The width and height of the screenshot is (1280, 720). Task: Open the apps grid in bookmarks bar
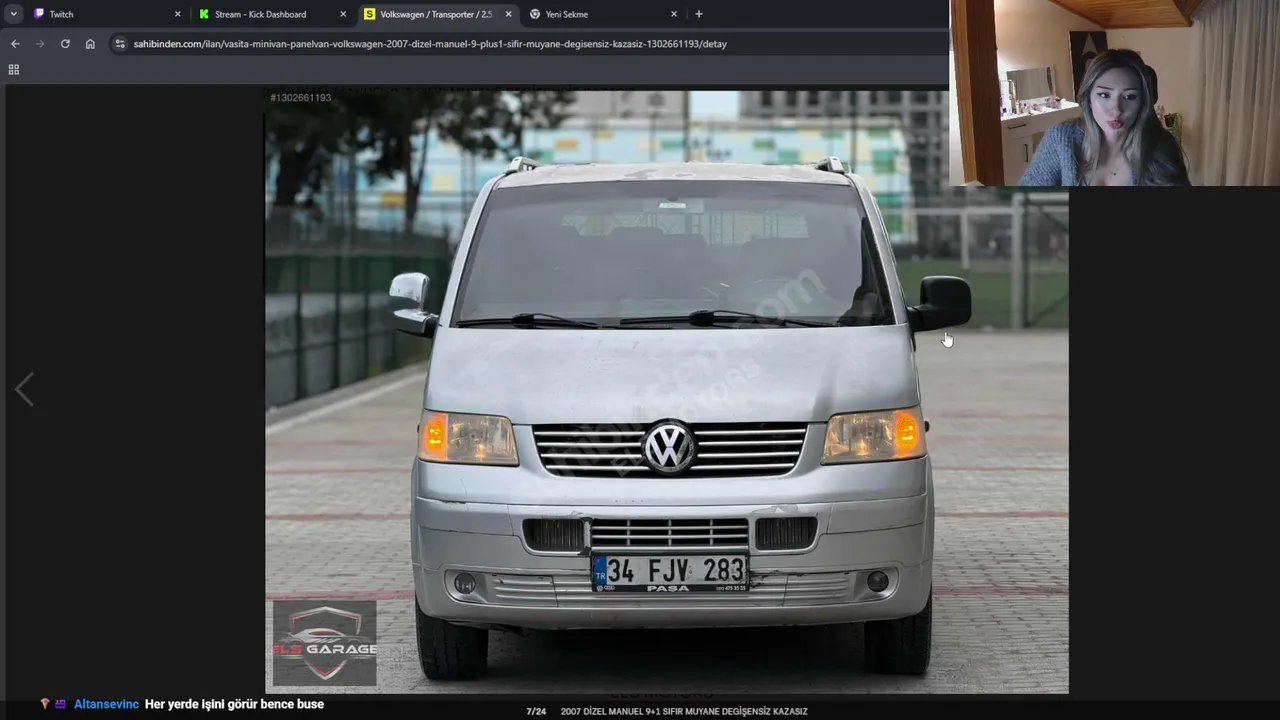tap(13, 70)
